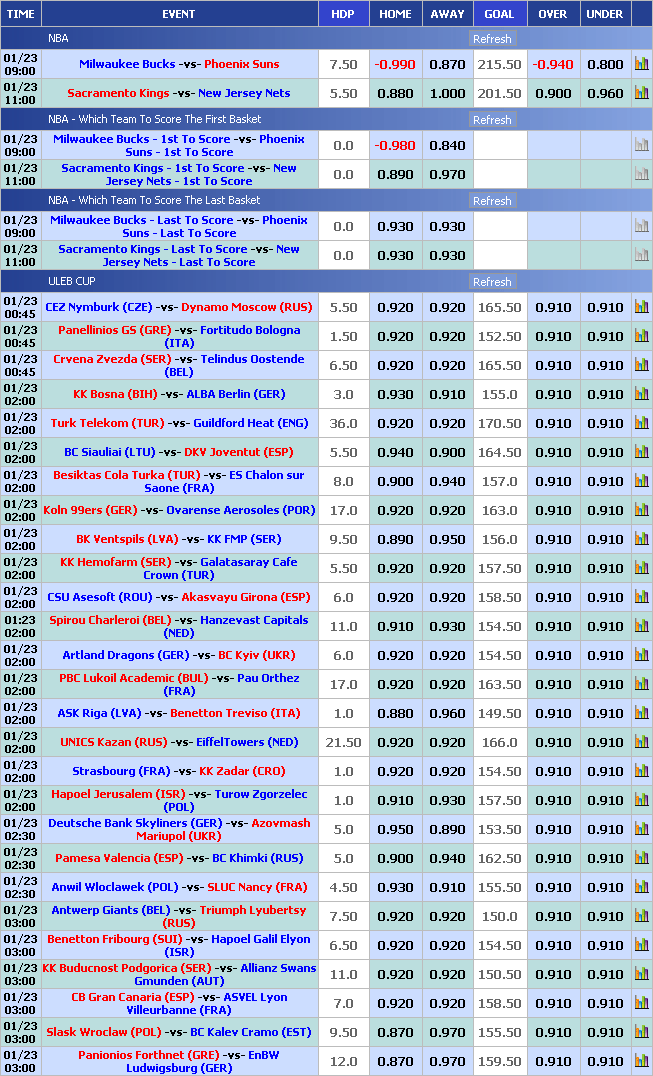Screen dimensions: 653x1076
Task: Open chart icon for ASK Riga vs Benetton Treviso
Action: click(641, 713)
